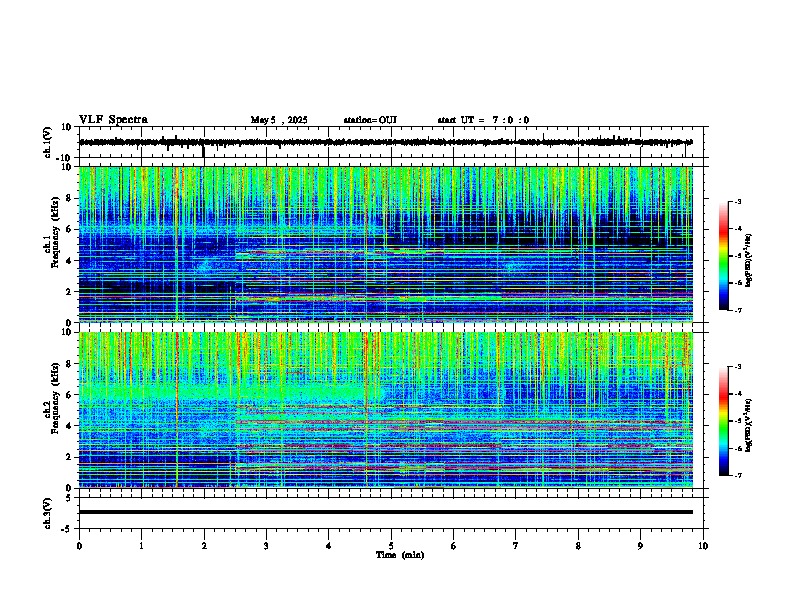Click the ch.2 spectrogram color scale bar
Image resolution: width=792 pixels, height=612 pixels.
724,421
